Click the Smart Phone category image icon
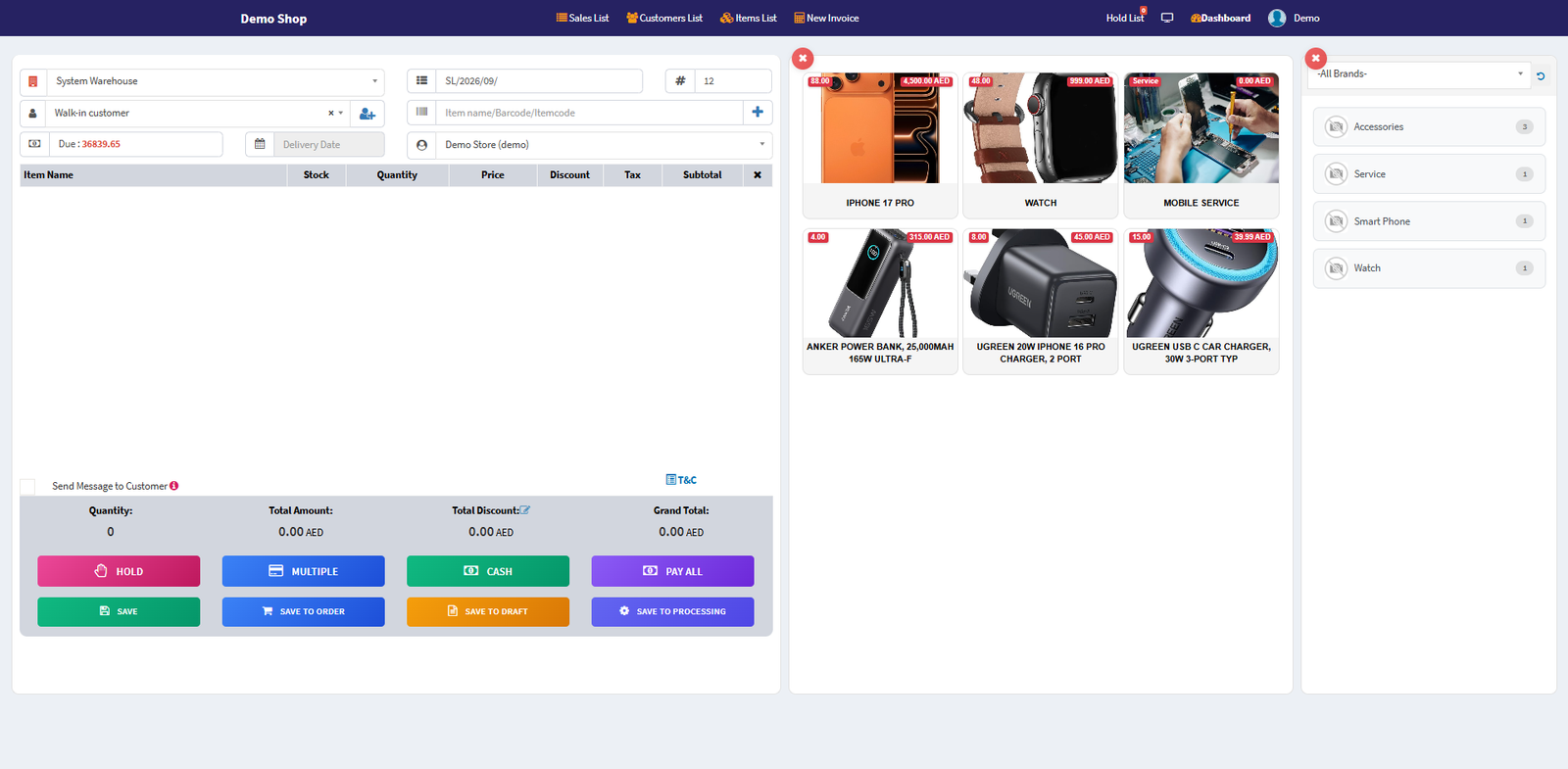1568x769 pixels. point(1336,221)
